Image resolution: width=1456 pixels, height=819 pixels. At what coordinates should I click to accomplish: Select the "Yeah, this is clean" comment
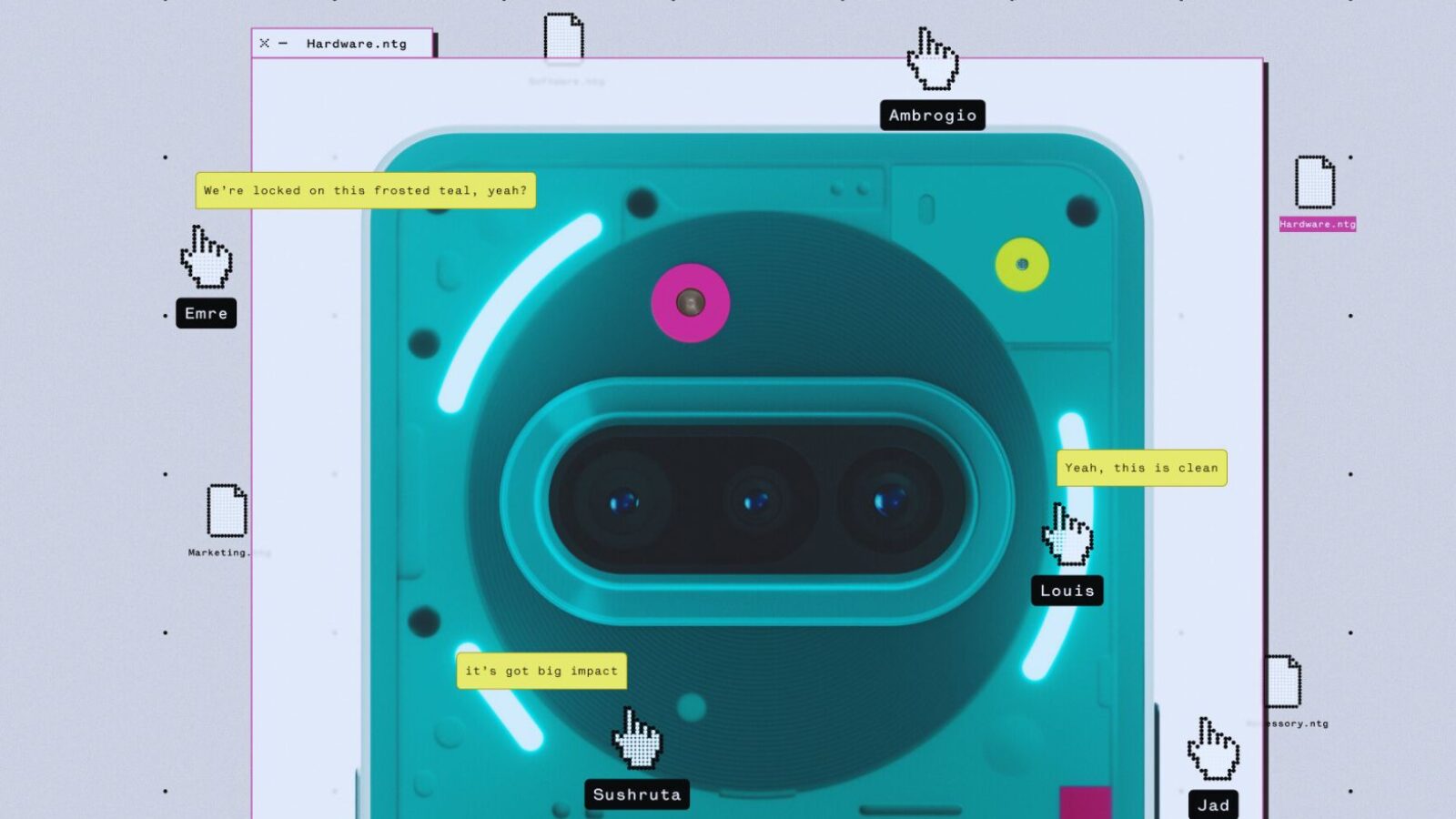[x=1142, y=468]
